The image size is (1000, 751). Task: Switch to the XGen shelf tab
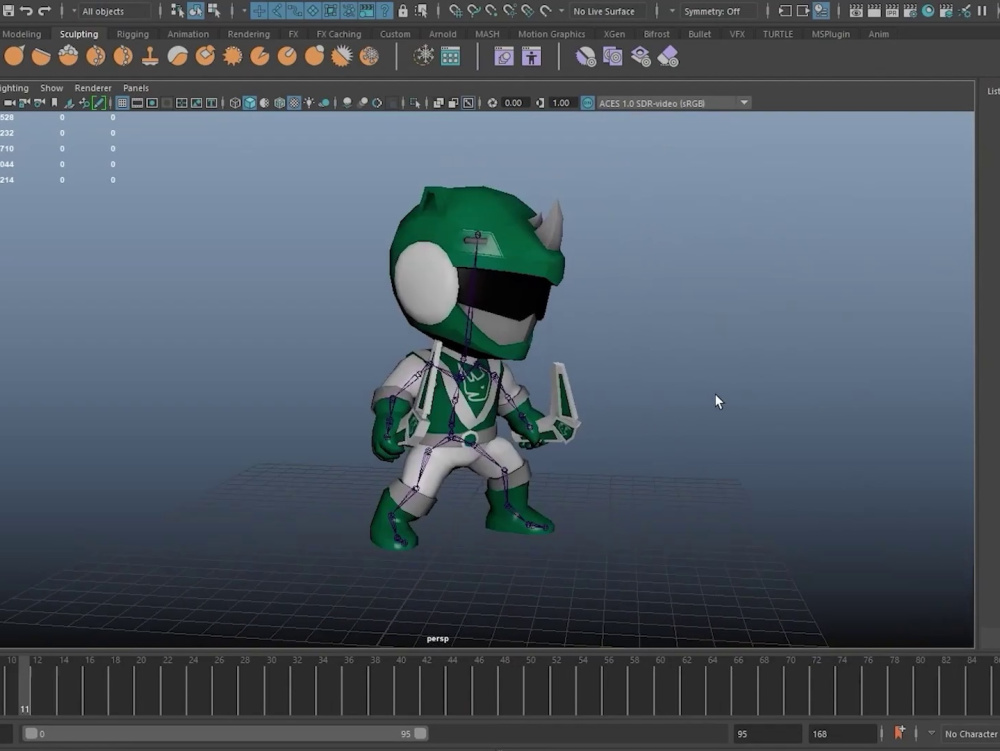click(x=614, y=34)
